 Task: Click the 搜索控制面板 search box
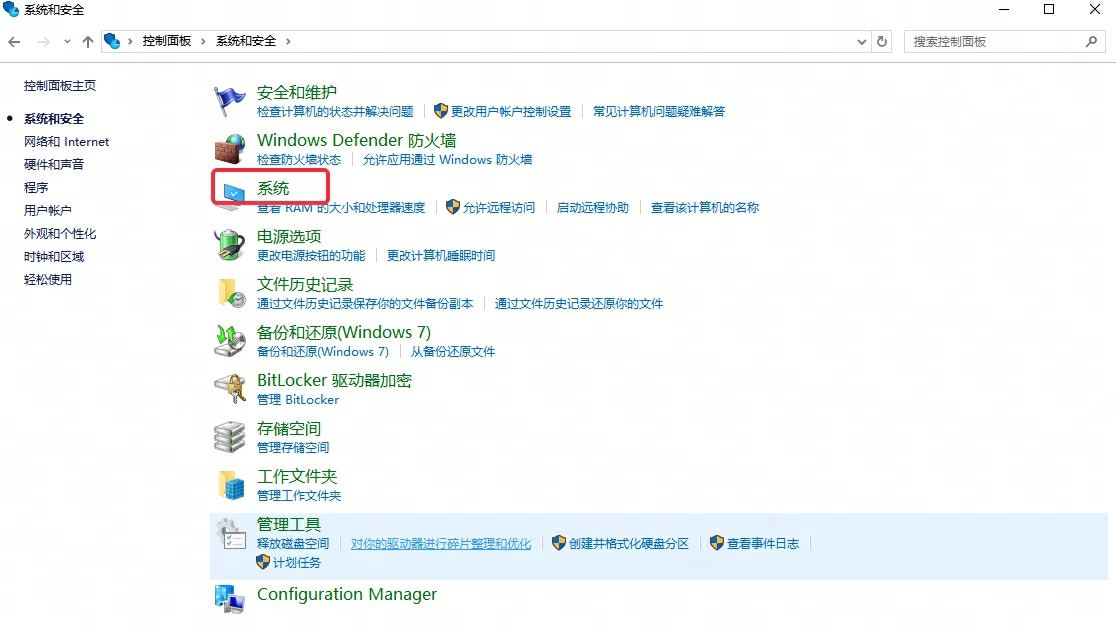[995, 42]
